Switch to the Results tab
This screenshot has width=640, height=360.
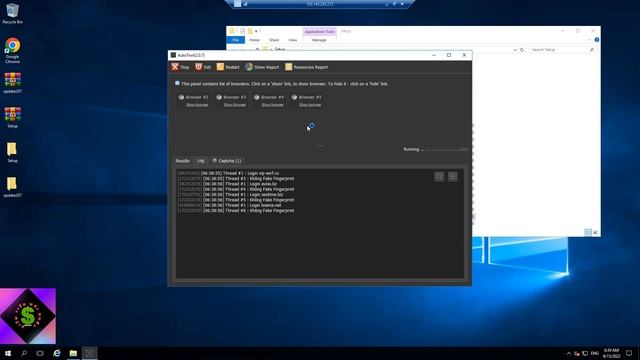coord(182,161)
